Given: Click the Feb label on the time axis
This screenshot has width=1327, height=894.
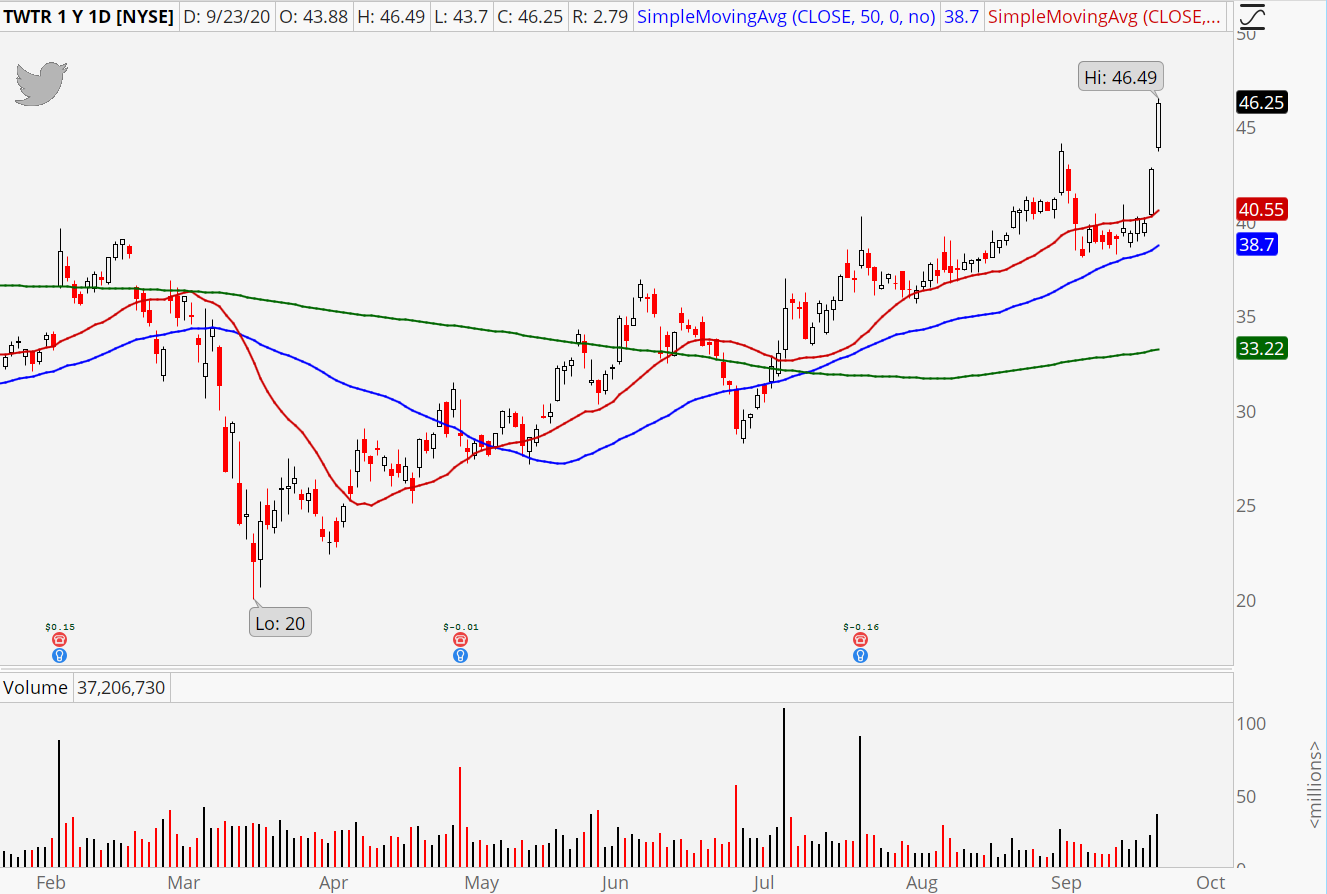Looking at the screenshot, I should pyautogui.click(x=50, y=882).
